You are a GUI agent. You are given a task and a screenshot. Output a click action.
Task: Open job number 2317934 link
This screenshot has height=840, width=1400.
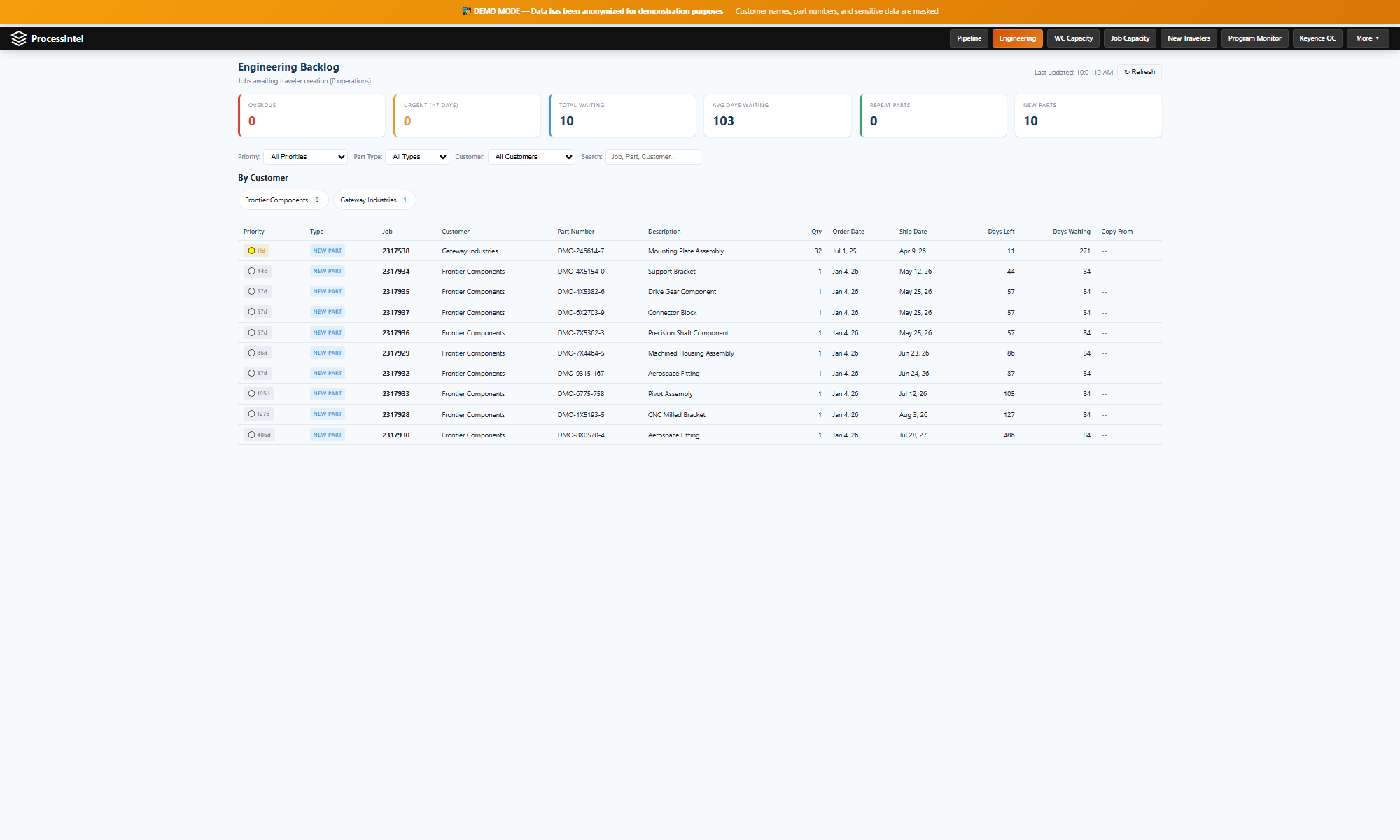pyautogui.click(x=395, y=272)
